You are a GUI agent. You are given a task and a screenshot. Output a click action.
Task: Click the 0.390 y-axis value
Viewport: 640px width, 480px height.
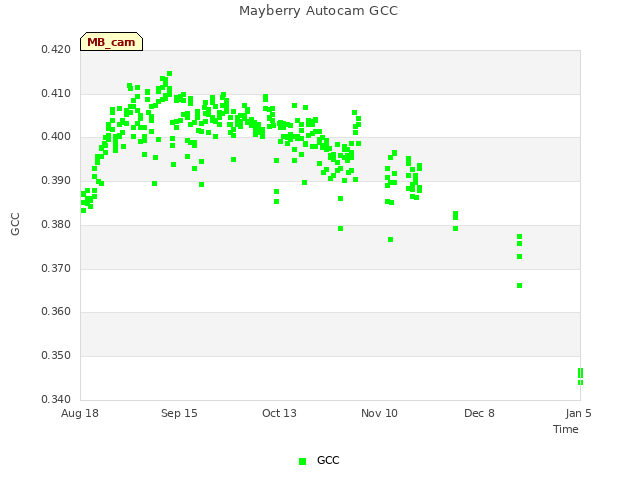click(56, 180)
